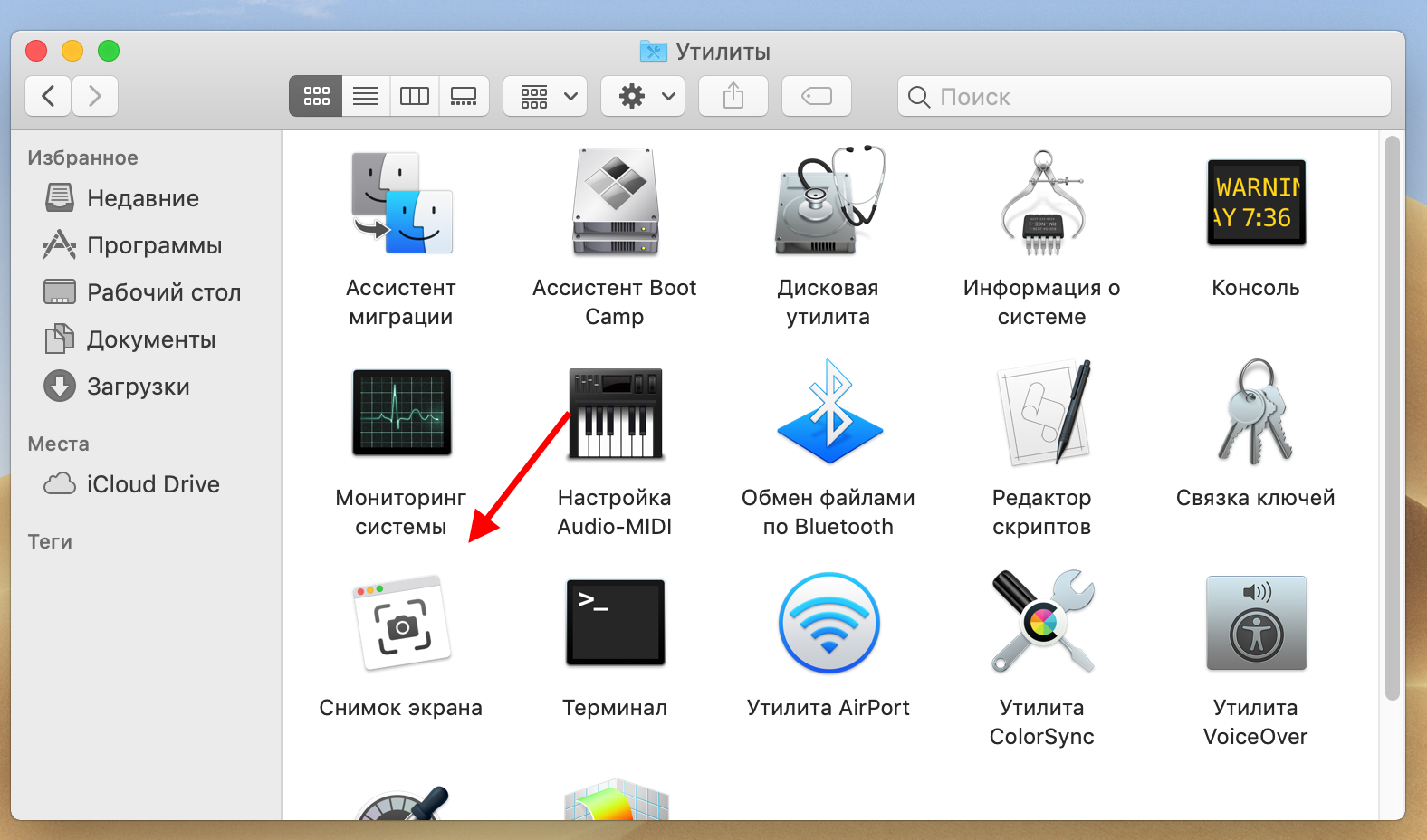Open the Консоль app icon

tap(1256, 203)
